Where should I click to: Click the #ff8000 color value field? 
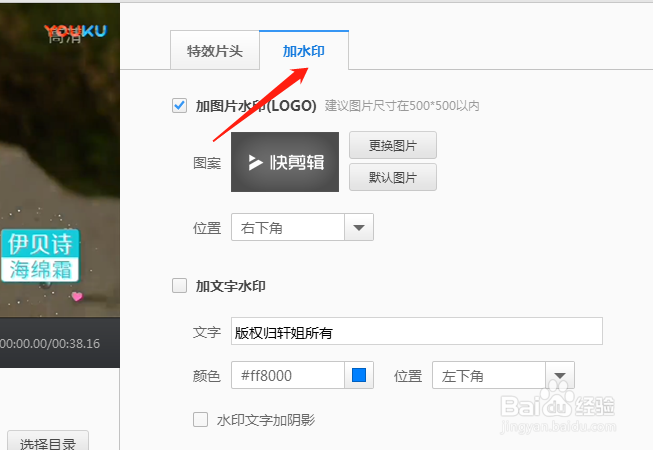click(288, 375)
